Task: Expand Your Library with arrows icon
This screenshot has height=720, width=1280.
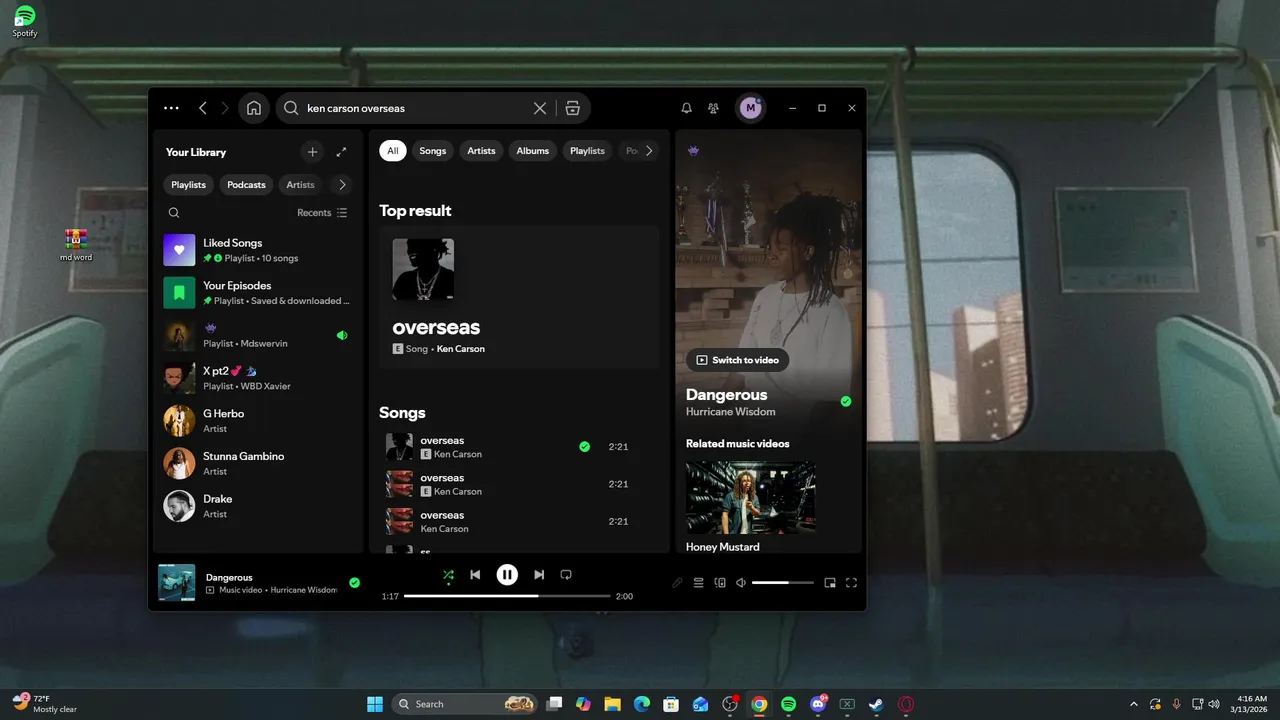Action: click(341, 152)
